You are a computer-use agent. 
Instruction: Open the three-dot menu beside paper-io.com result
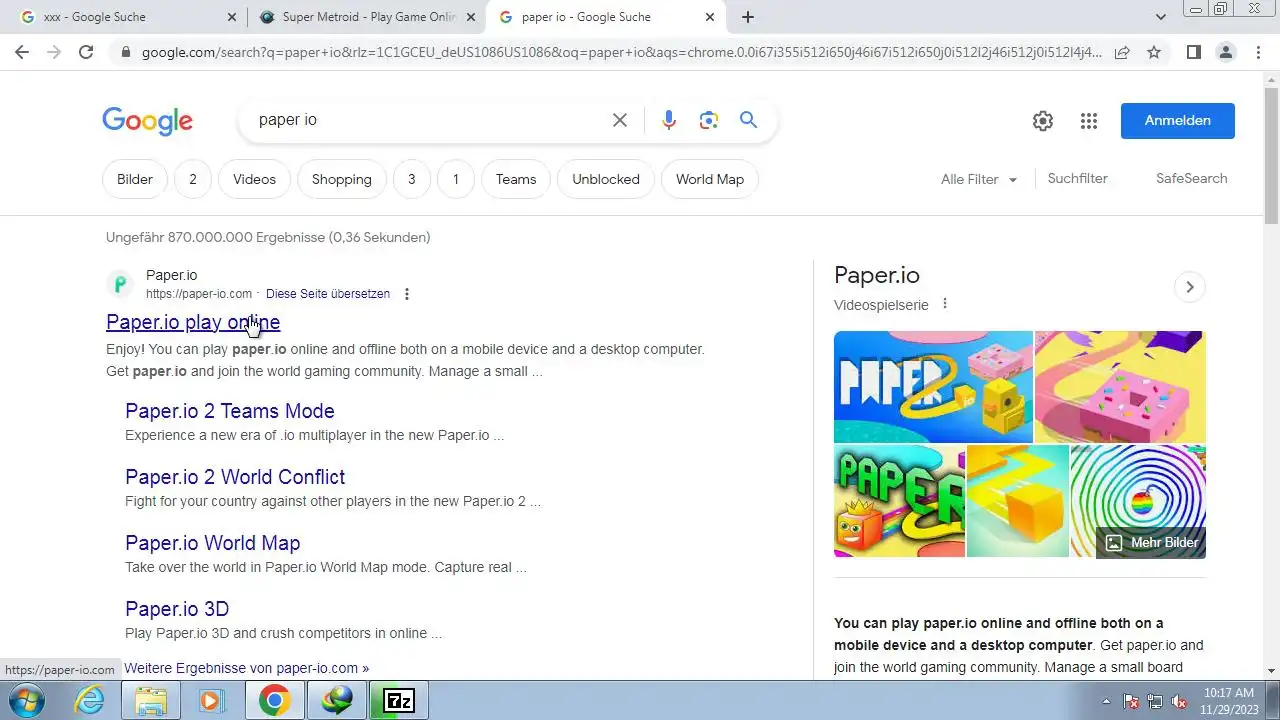point(406,294)
